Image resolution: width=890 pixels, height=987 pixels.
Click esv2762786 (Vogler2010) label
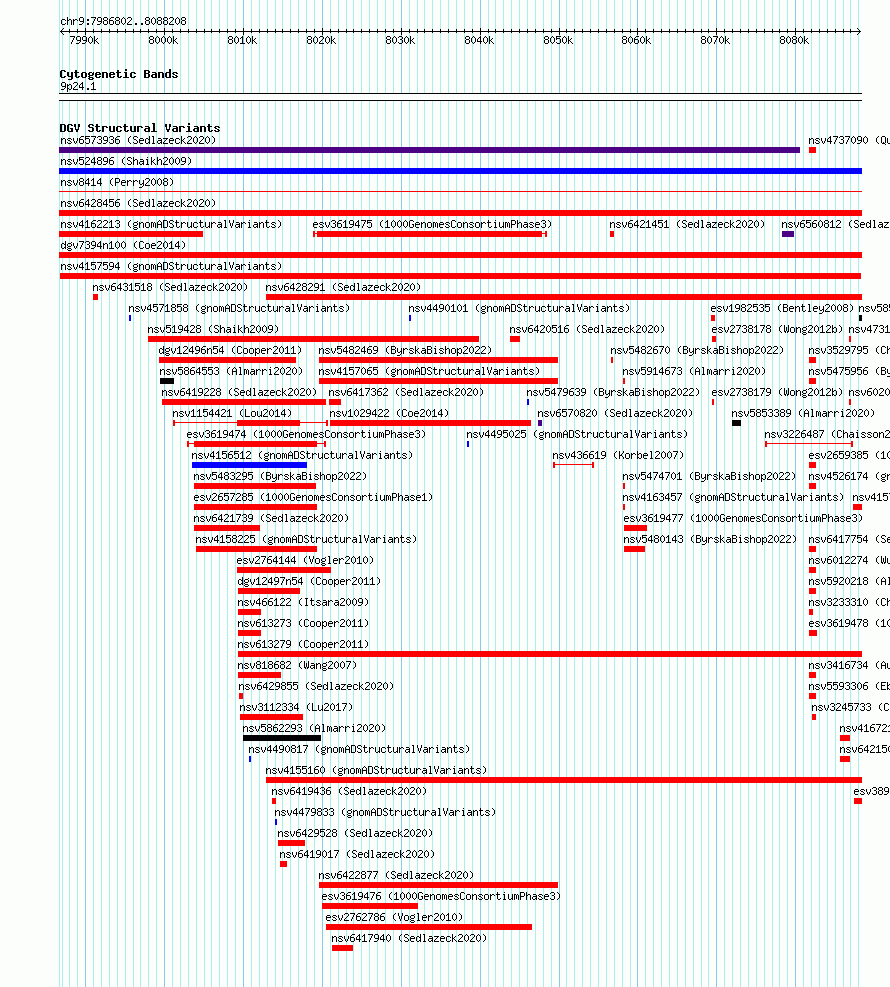pos(395,917)
